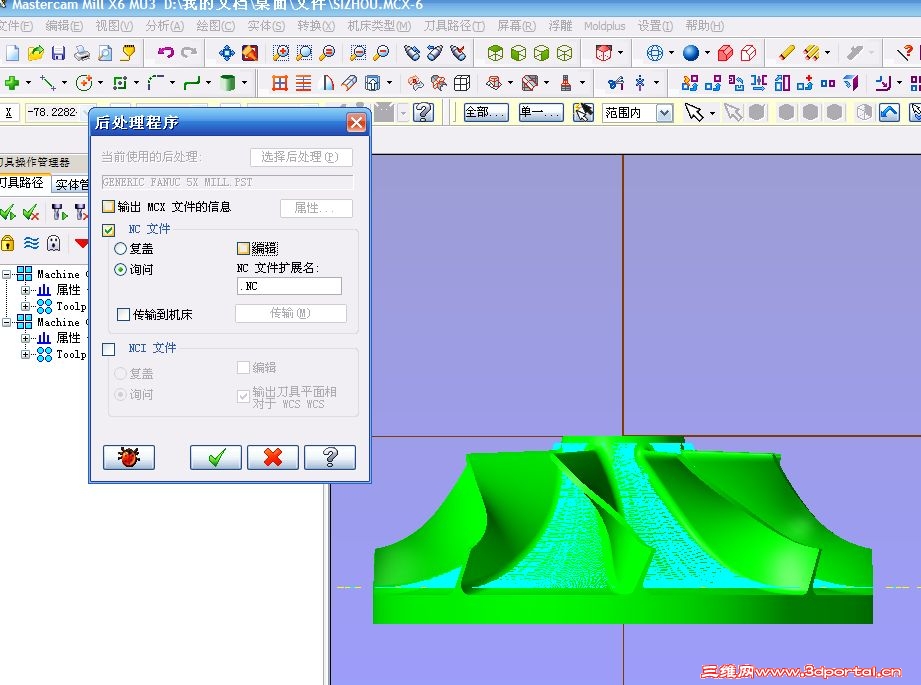Click the create line tool icon

click(48, 83)
